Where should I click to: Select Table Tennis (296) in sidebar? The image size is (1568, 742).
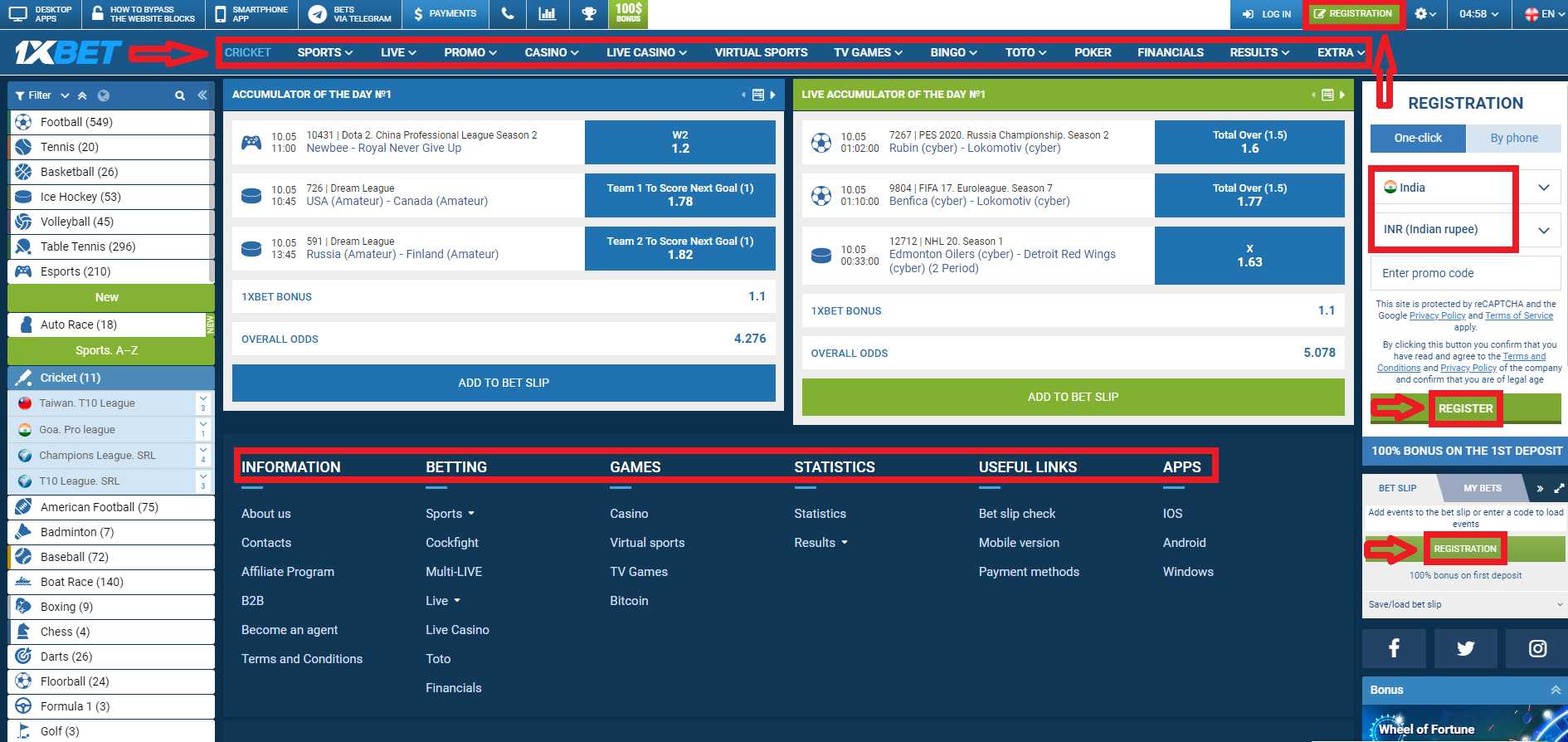[x=110, y=247]
